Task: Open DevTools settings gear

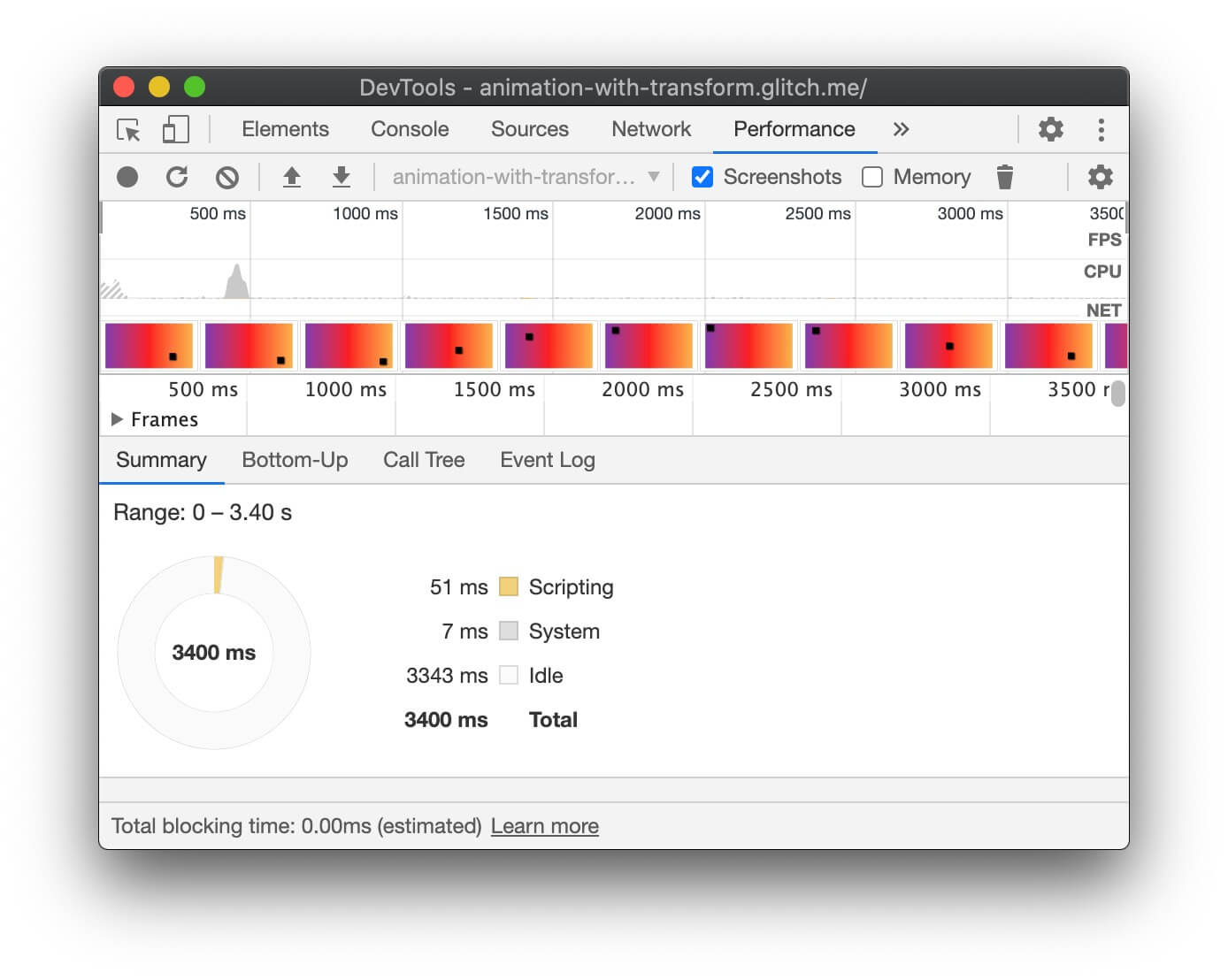Action: 1051,129
